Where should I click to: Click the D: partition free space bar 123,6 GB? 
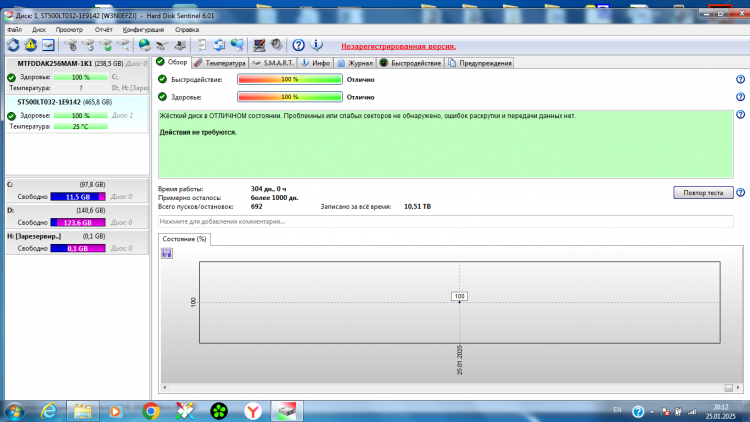click(78, 222)
